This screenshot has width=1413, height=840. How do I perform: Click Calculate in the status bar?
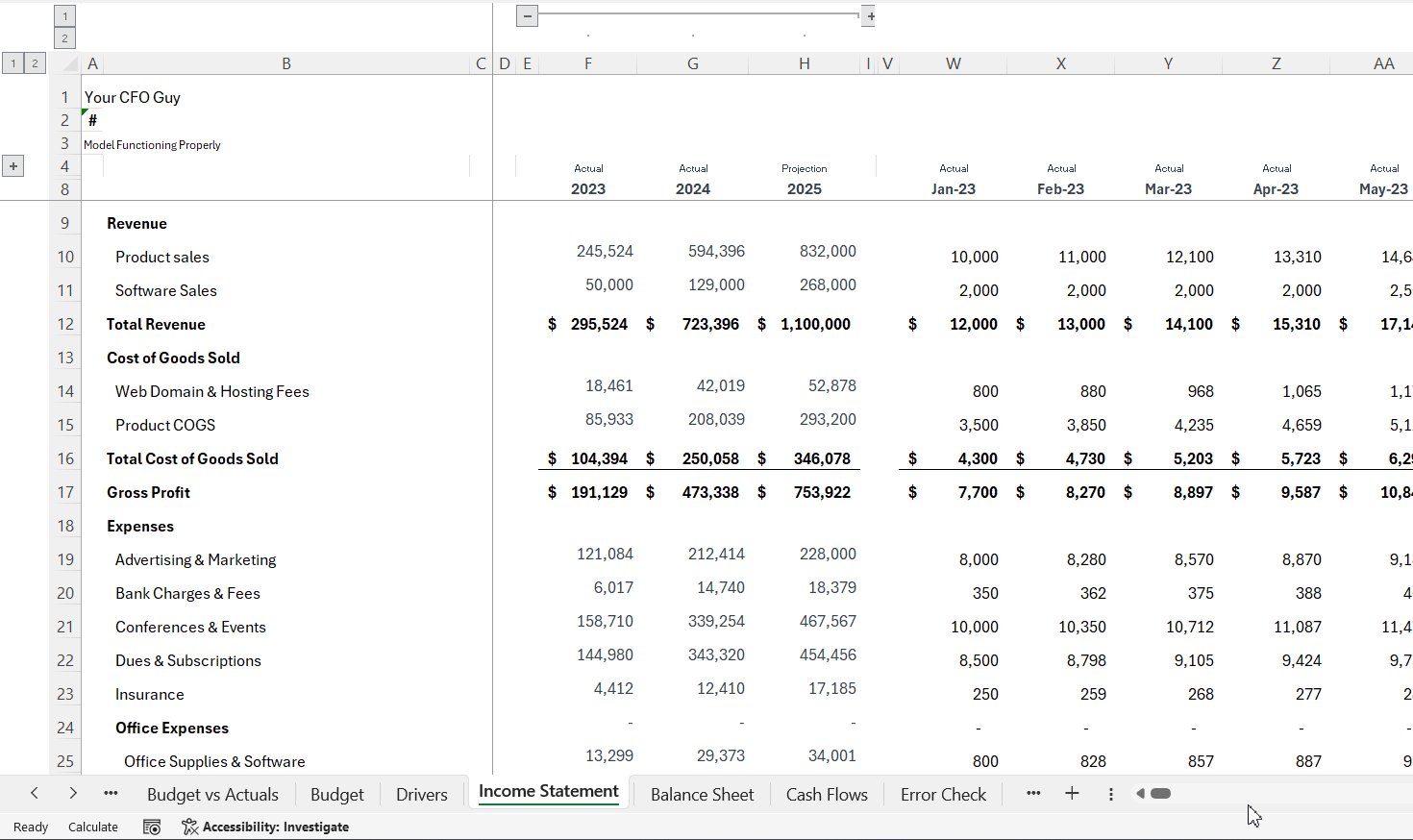pyautogui.click(x=93, y=827)
